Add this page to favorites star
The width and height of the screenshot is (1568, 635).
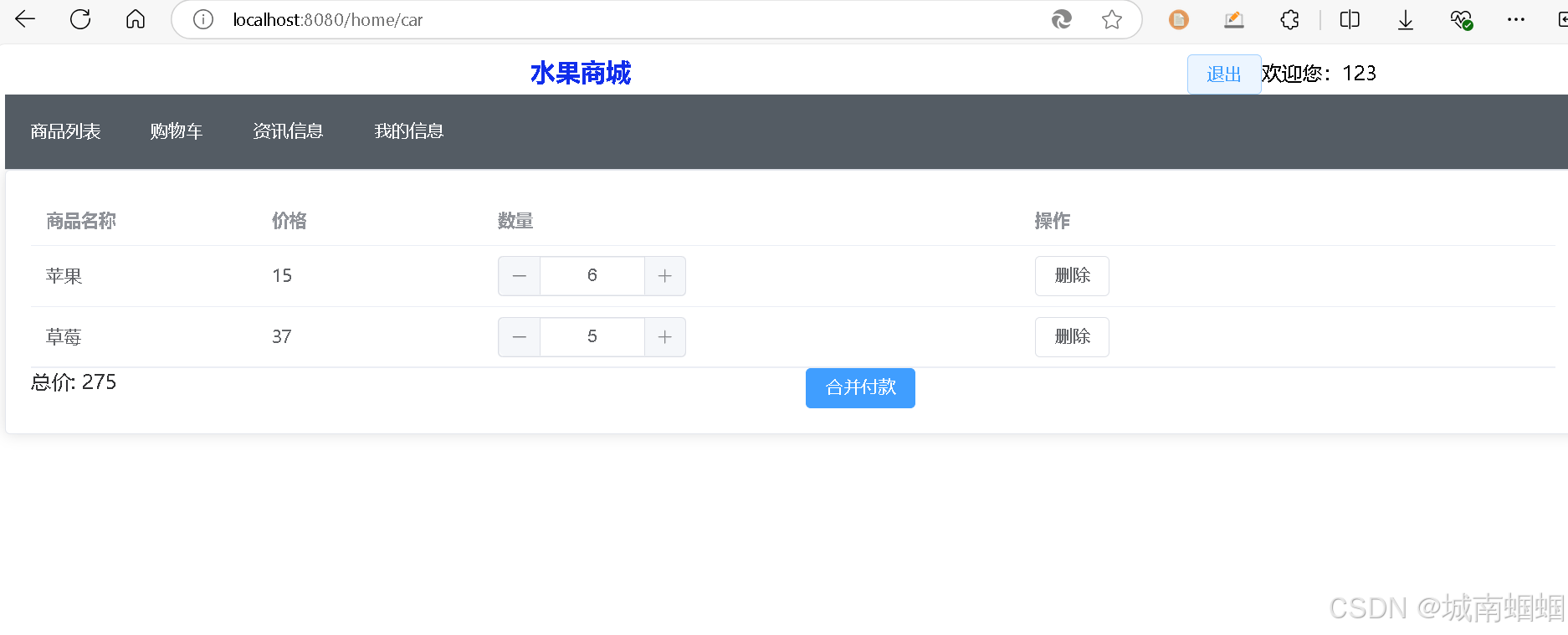(x=1112, y=19)
